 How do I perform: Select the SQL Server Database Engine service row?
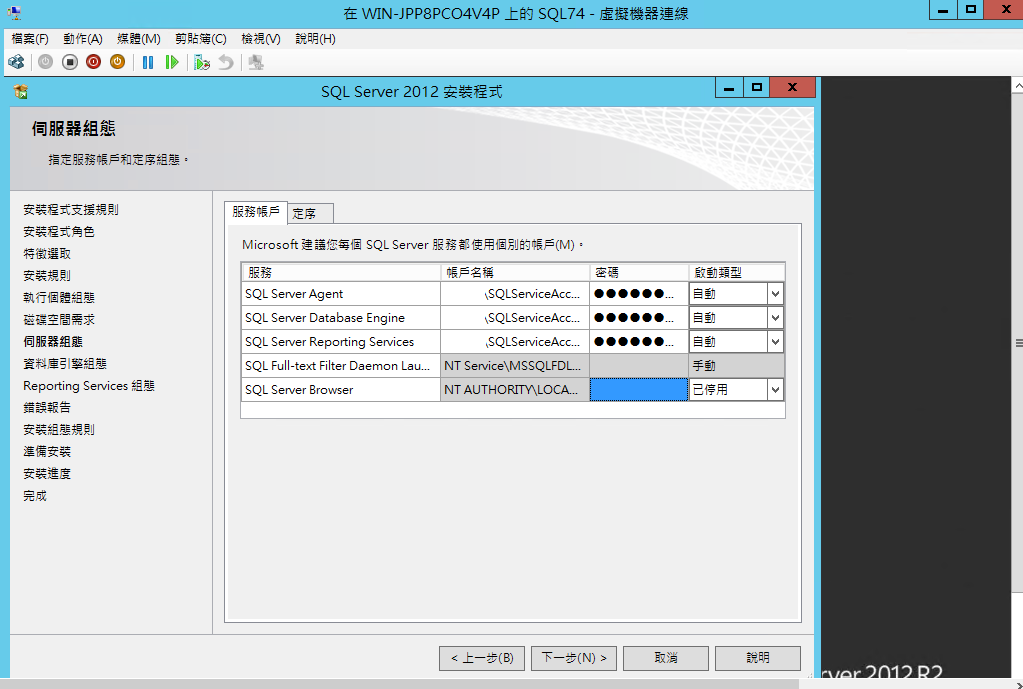click(341, 318)
